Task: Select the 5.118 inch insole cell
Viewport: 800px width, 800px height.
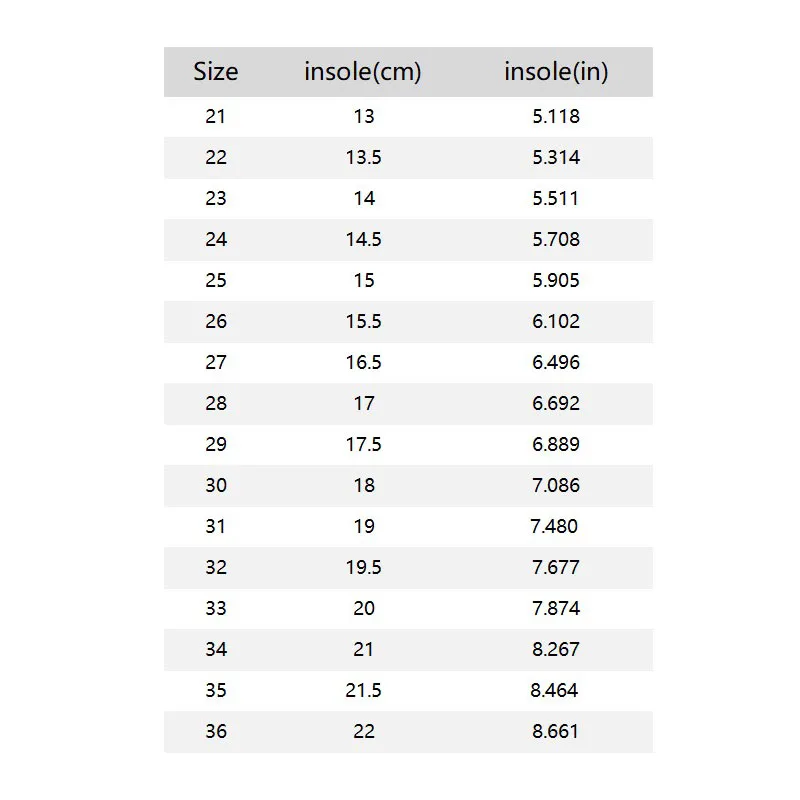Action: (x=556, y=116)
